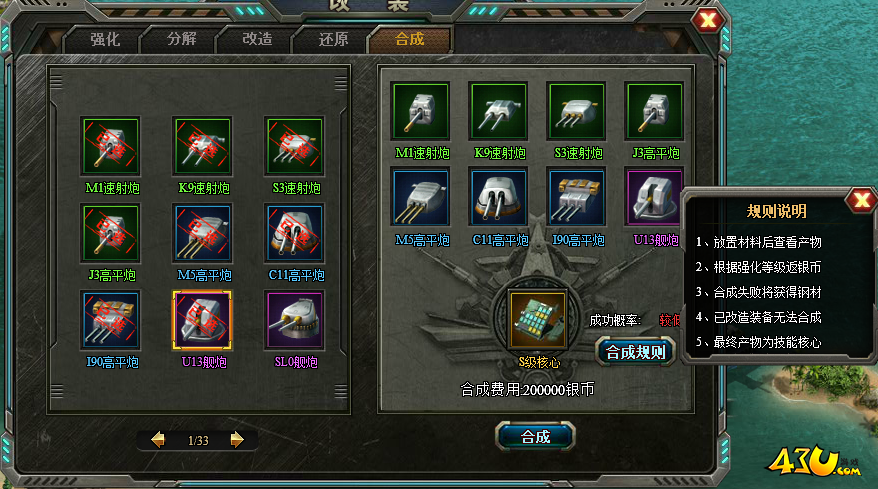The width and height of the screenshot is (878, 489).
Task: Open the 还原 tab
Action: click(x=333, y=39)
